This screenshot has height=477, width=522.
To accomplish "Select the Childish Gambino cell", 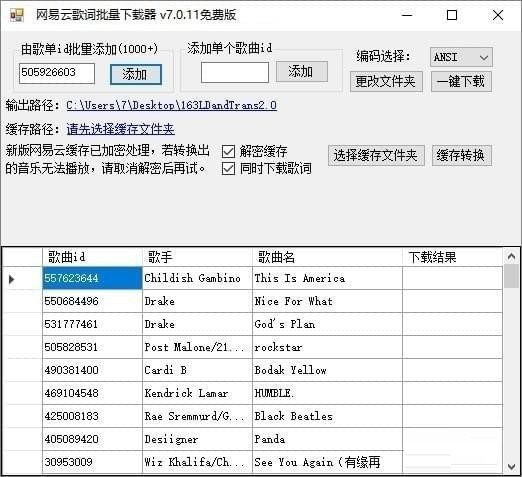I will click(197, 278).
